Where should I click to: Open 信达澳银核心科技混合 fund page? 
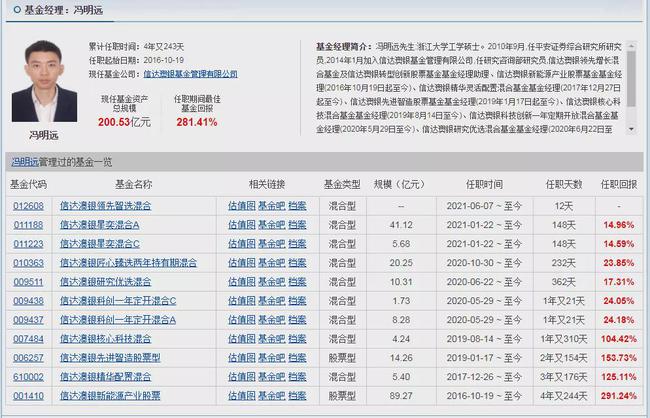pos(106,339)
